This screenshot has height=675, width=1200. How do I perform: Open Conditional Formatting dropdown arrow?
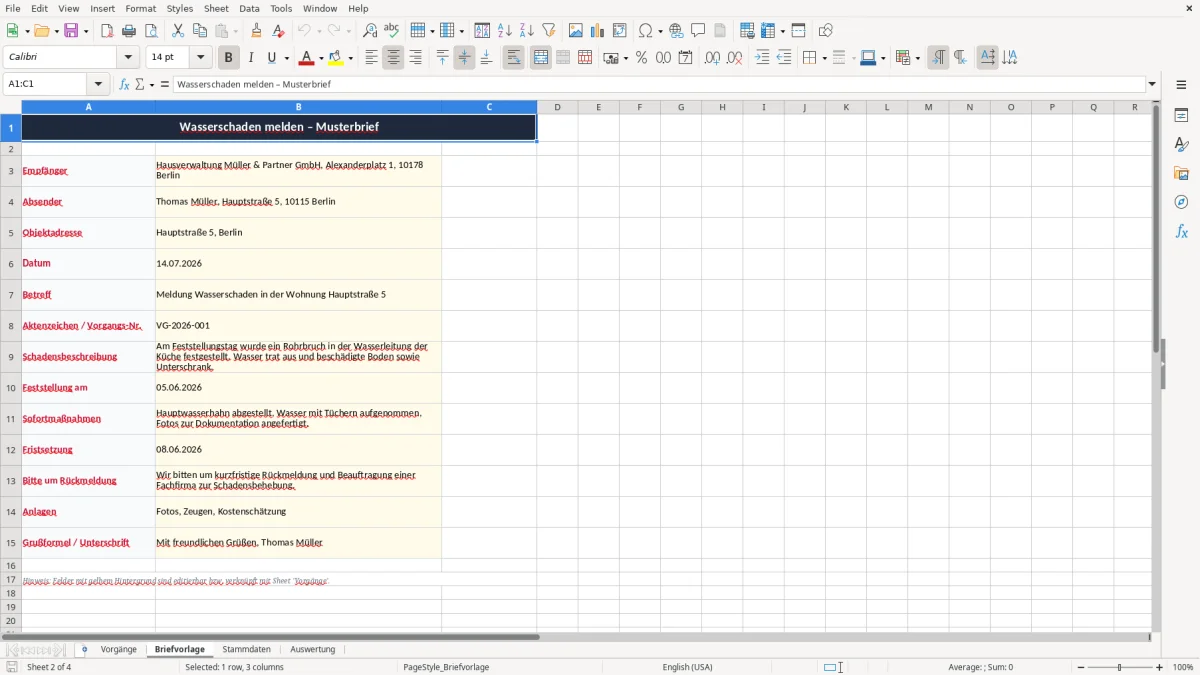point(917,58)
